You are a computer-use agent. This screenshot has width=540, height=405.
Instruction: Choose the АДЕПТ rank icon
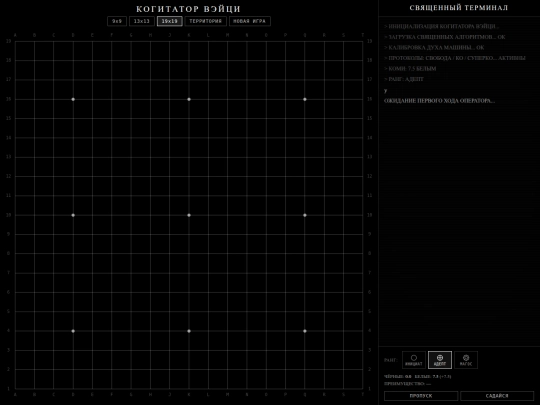[440, 360]
